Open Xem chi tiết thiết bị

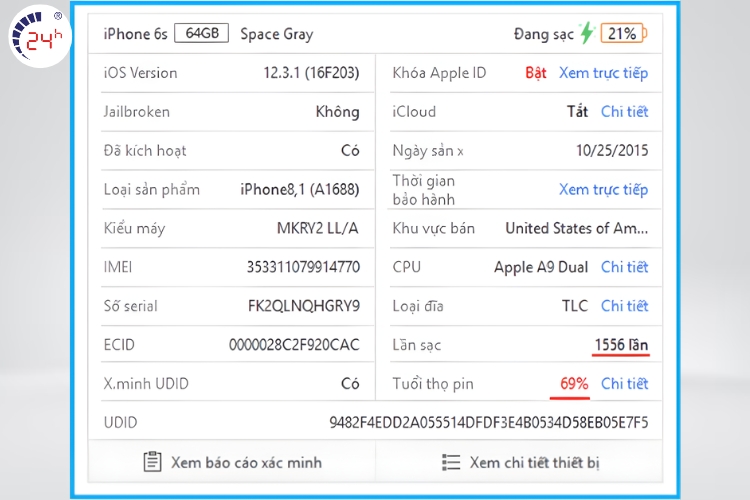point(534,463)
